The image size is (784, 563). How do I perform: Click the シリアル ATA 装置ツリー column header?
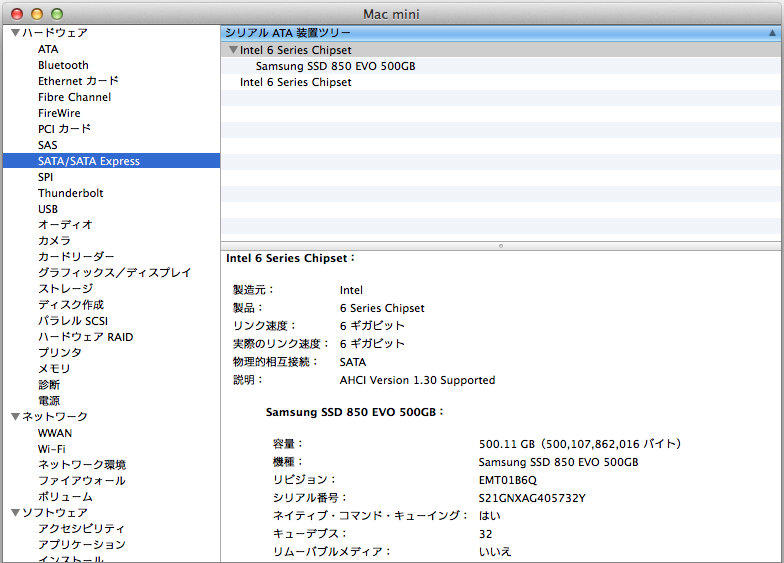500,33
